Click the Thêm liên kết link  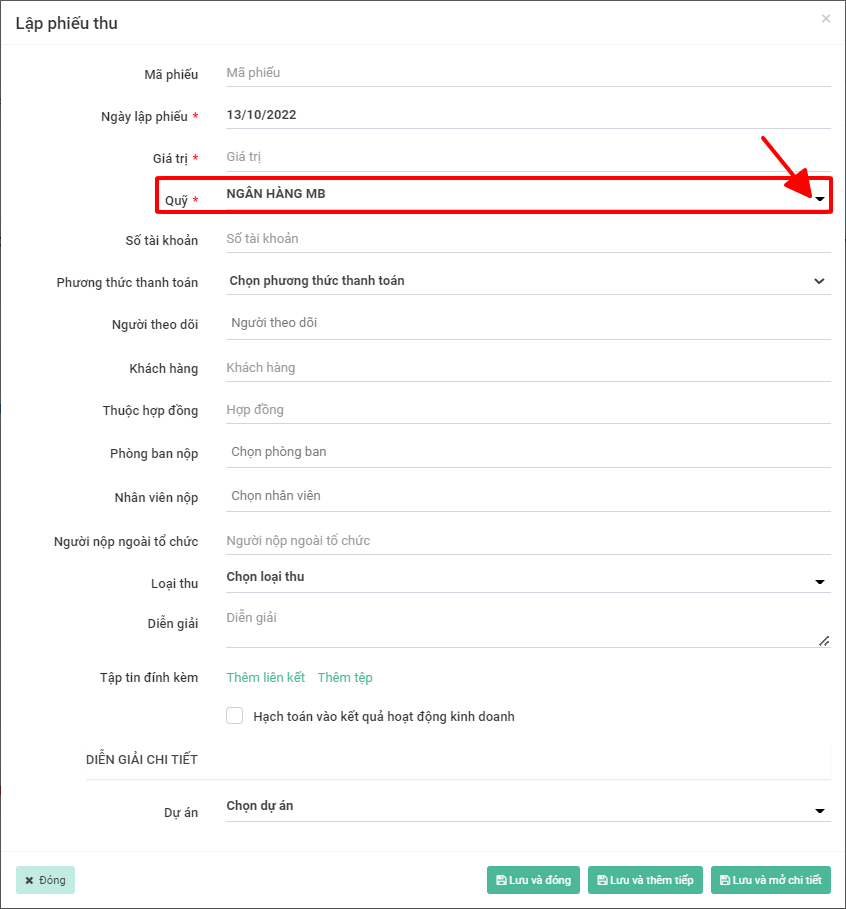point(266,678)
